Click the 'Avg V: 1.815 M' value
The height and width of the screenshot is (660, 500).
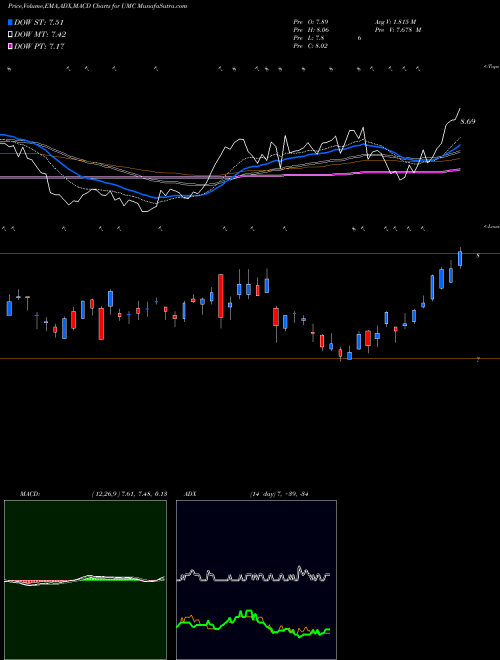(394, 21)
